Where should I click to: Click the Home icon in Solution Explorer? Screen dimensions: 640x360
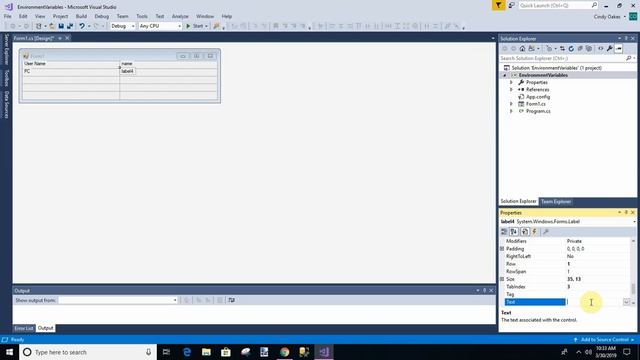[x=522, y=49]
